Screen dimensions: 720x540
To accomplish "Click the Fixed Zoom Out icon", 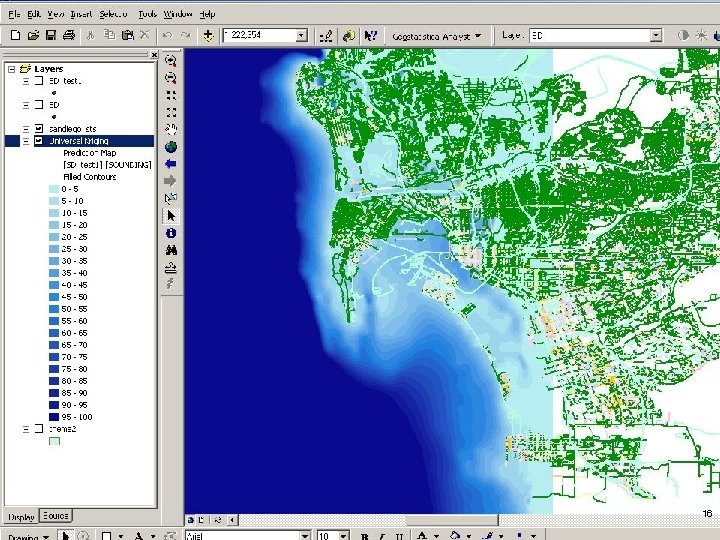I will [171, 112].
